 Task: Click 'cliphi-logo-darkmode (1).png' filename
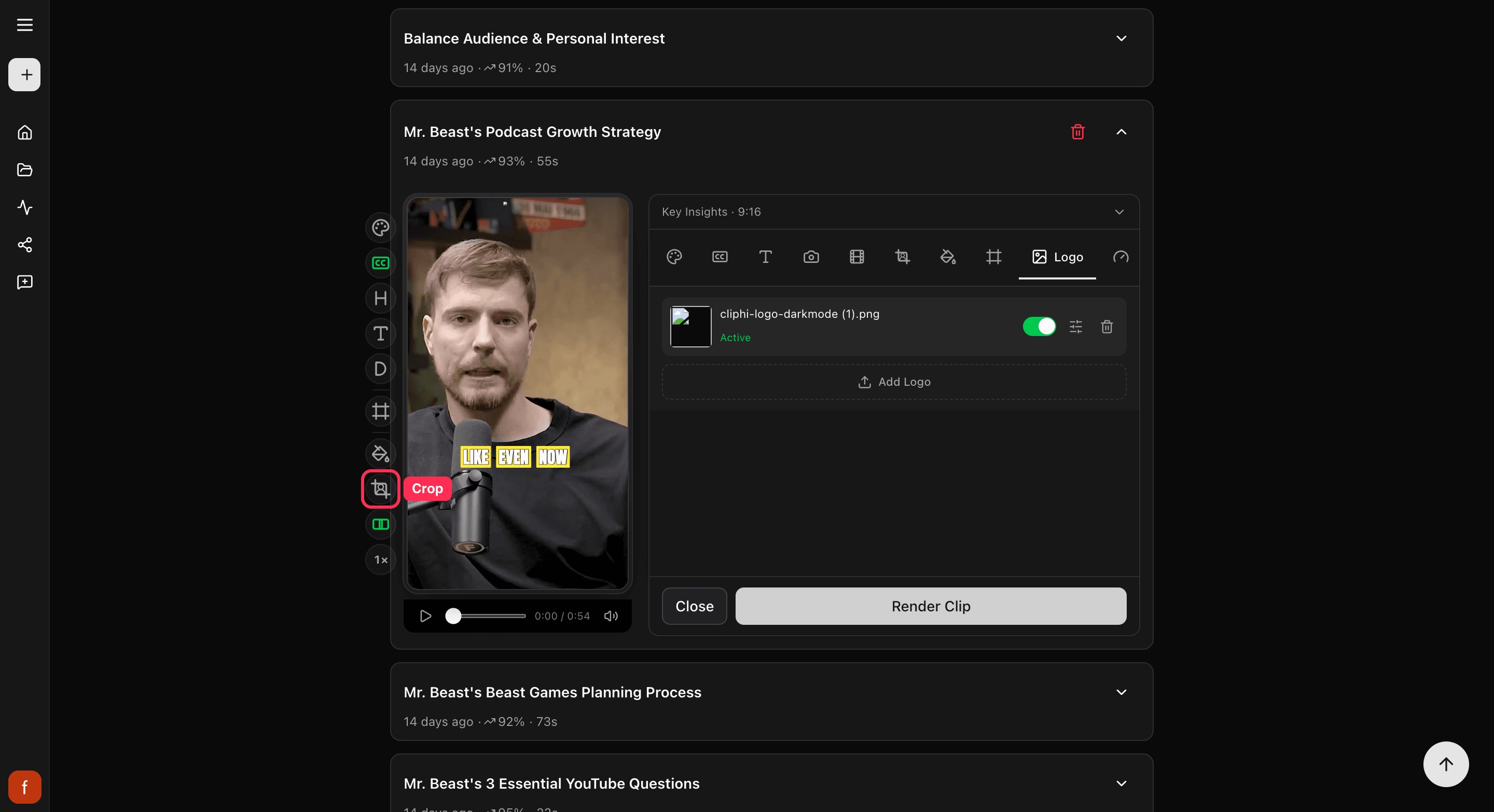pyautogui.click(x=799, y=314)
